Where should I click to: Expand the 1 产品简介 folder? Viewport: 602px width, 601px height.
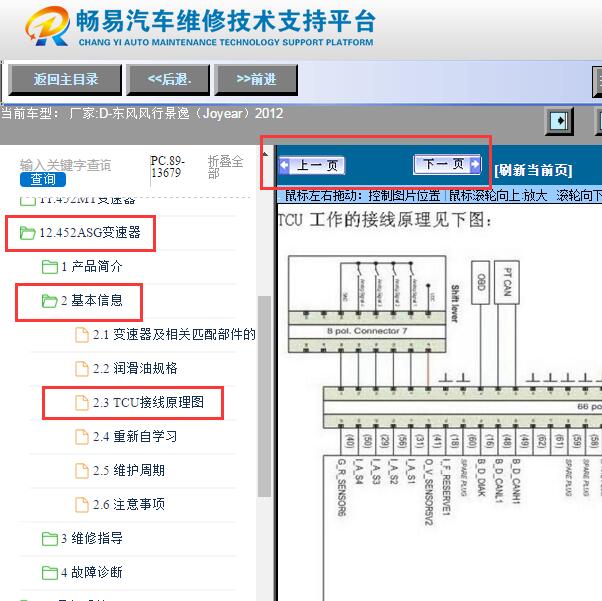pos(91,266)
